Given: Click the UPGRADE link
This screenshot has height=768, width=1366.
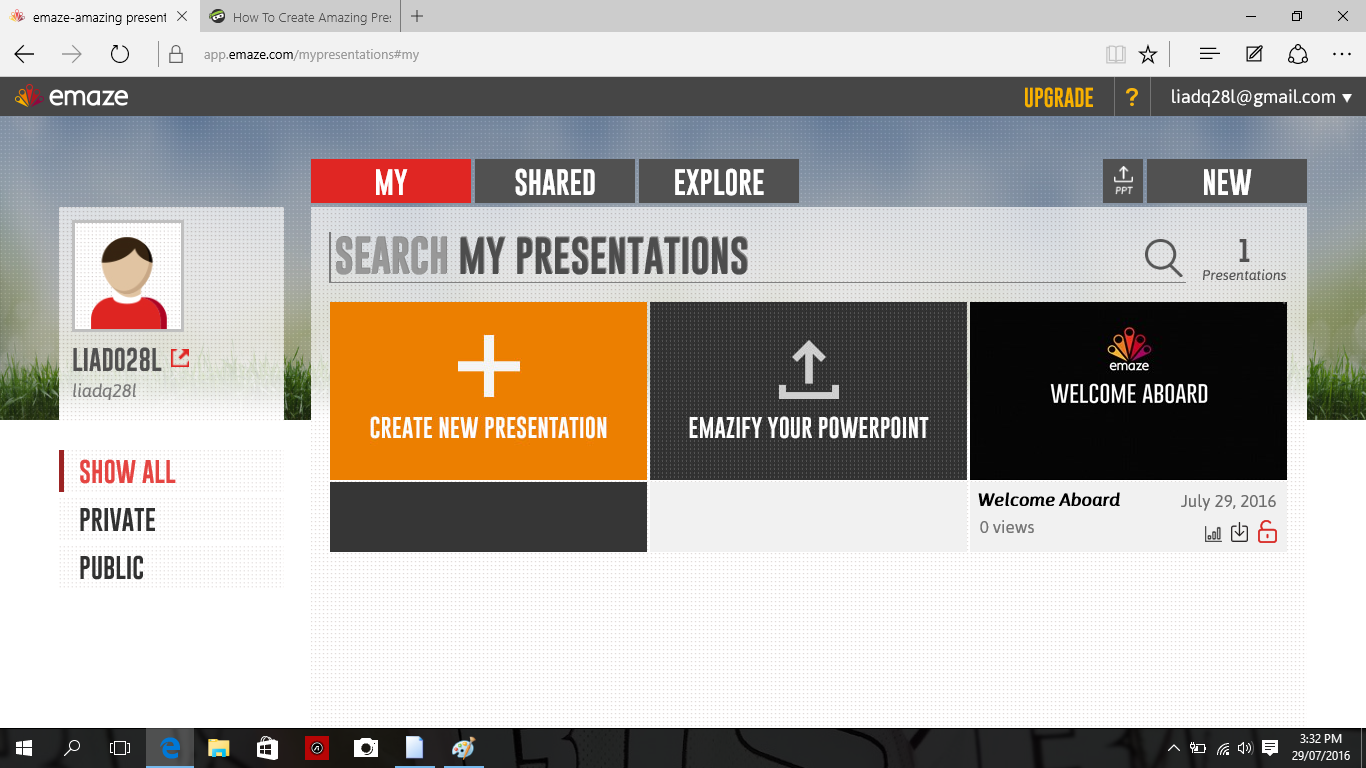Looking at the screenshot, I should (1058, 98).
